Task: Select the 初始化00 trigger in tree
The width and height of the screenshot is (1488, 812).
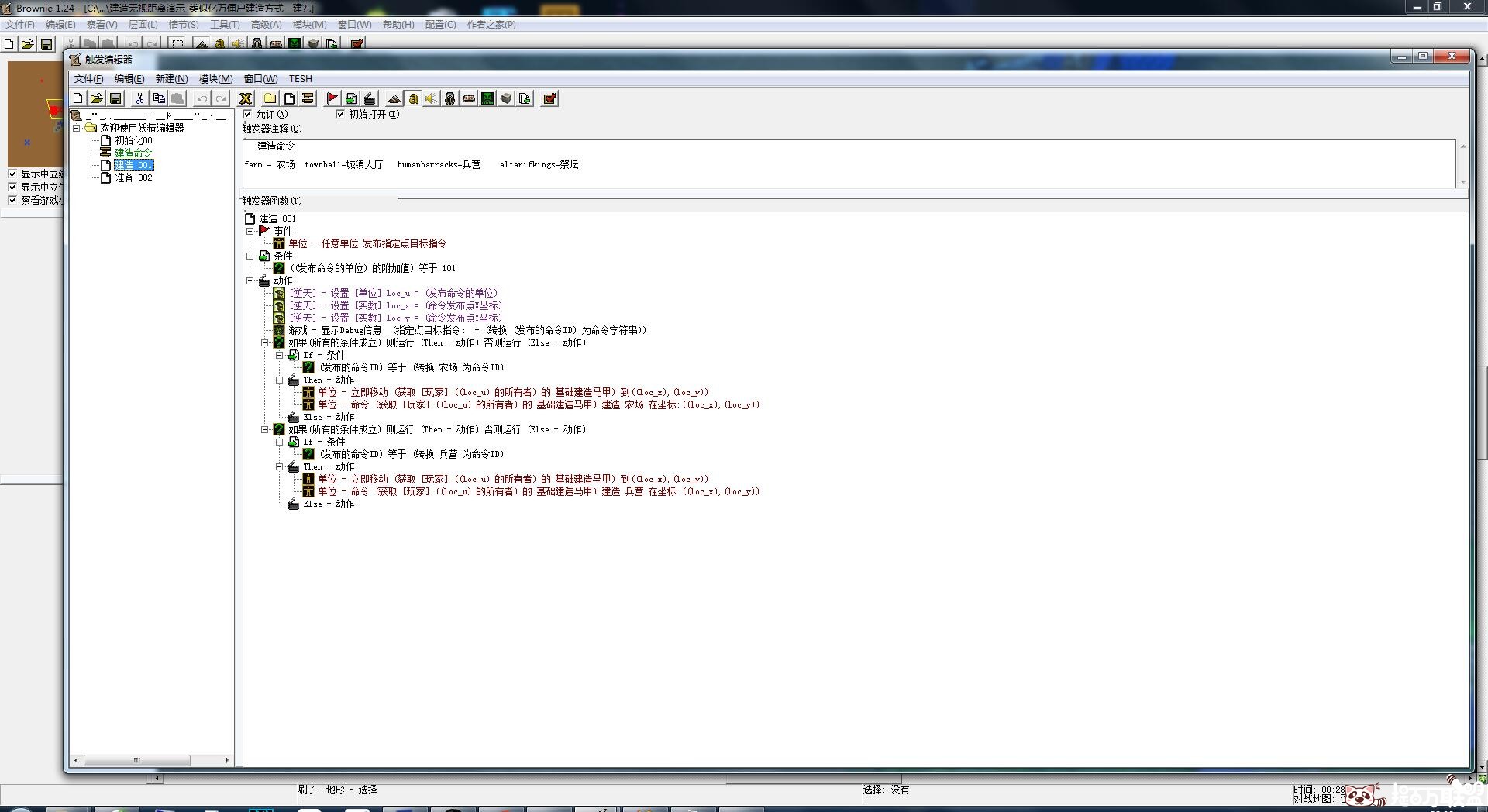Action: pyautogui.click(x=133, y=140)
